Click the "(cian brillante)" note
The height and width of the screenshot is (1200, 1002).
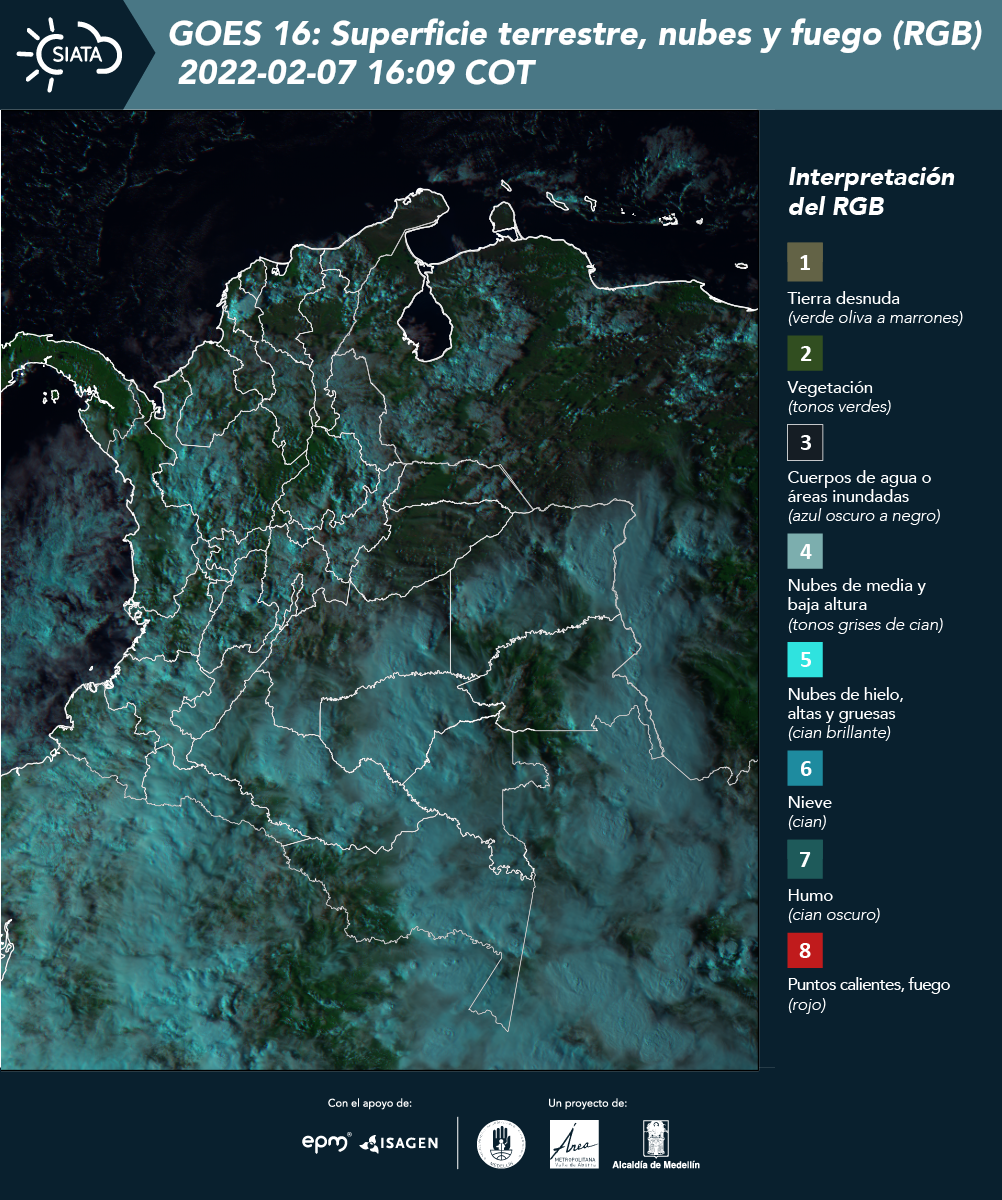[839, 733]
